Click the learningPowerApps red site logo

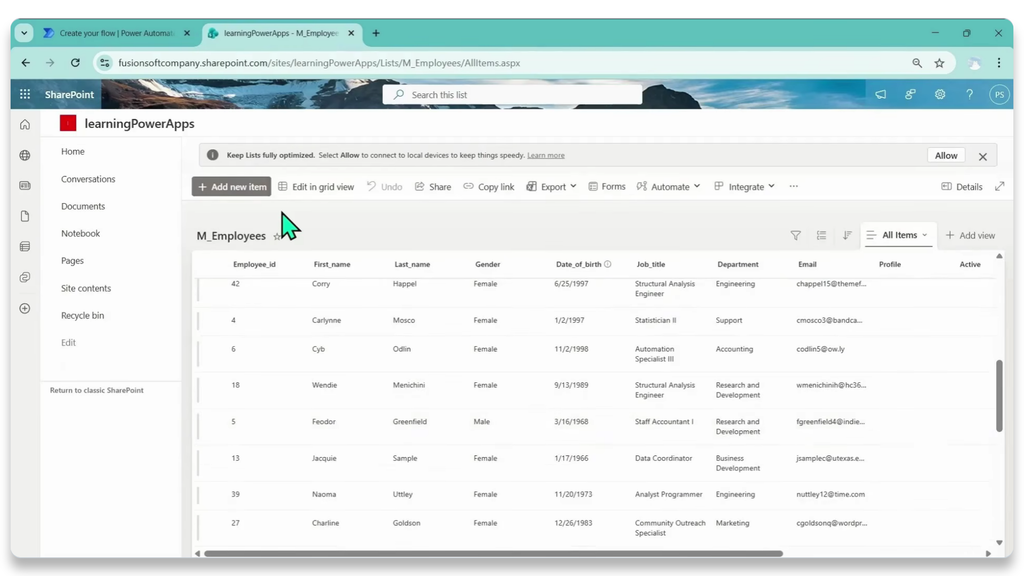(68, 123)
